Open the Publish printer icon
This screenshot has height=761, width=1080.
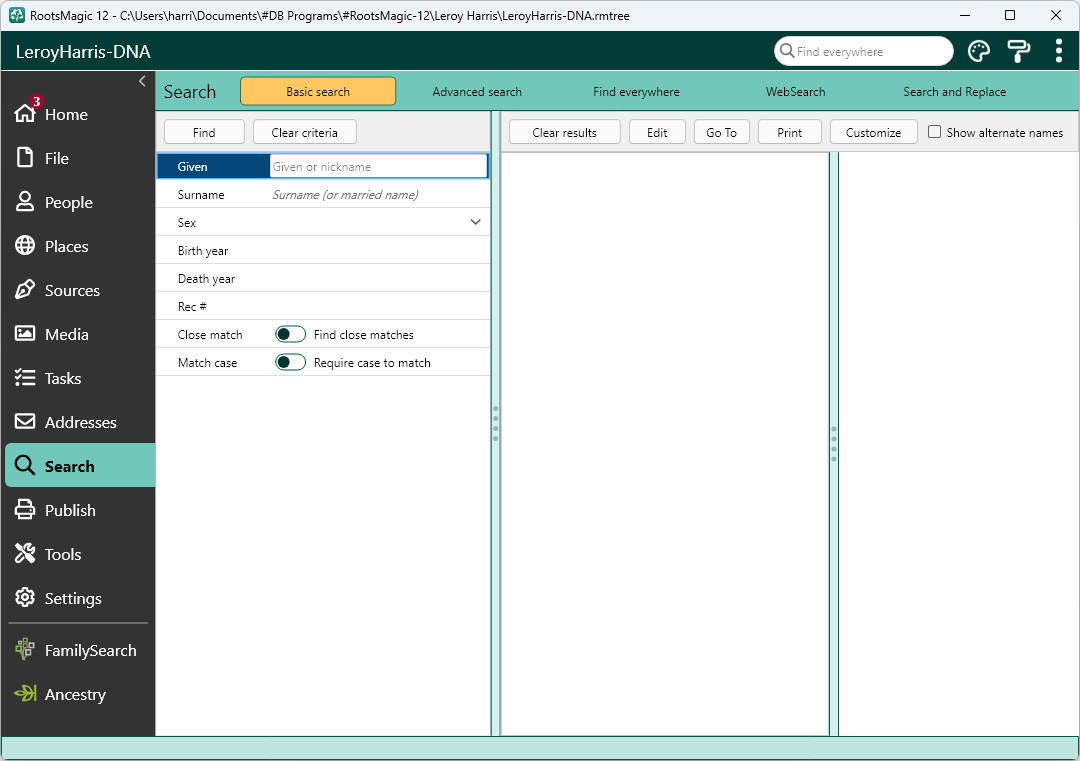tap(25, 510)
